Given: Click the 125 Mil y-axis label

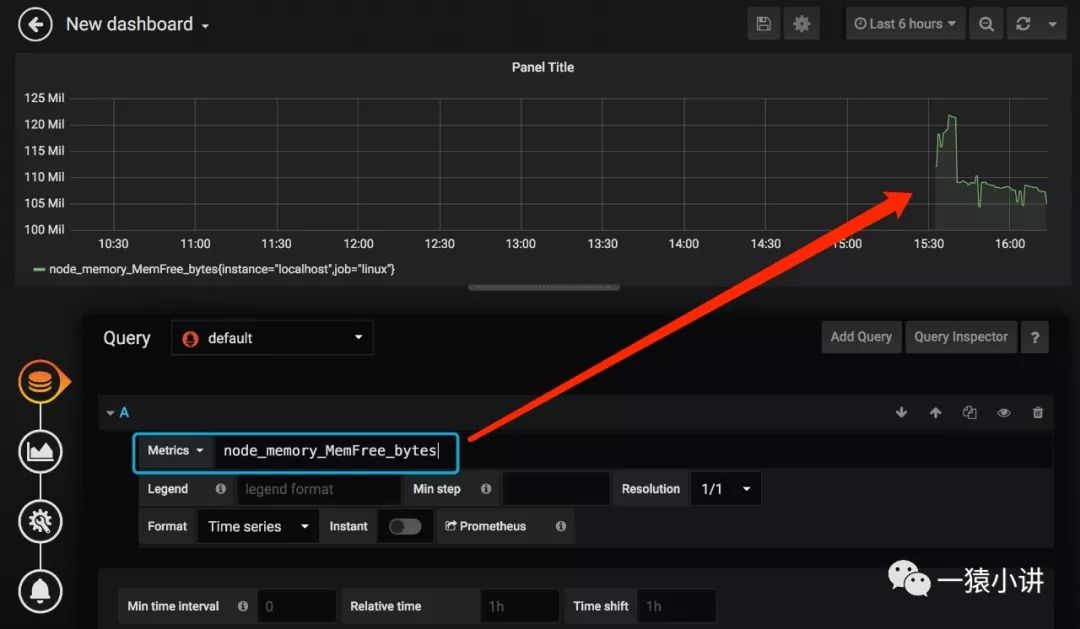Looking at the screenshot, I should 44,98.
